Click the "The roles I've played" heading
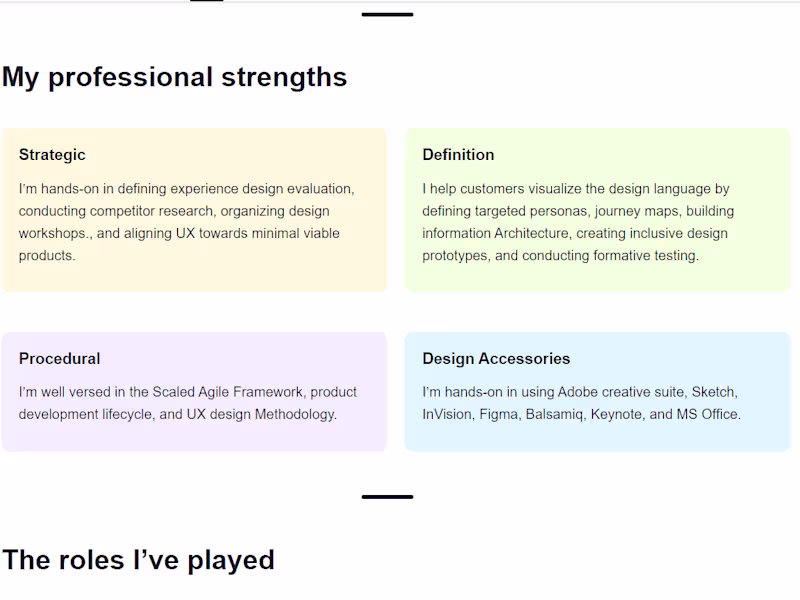Image resolution: width=800 pixels, height=600 pixels. click(138, 560)
